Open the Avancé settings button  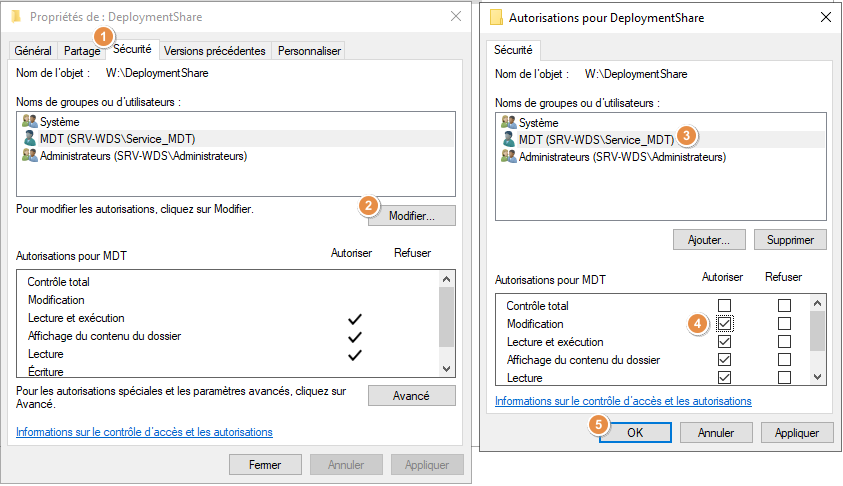411,396
